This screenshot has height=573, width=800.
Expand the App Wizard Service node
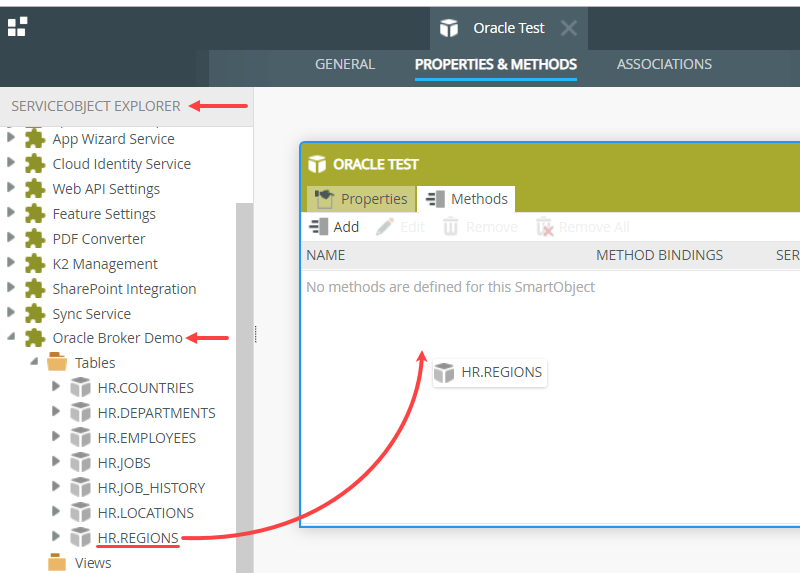pyautogui.click(x=11, y=137)
